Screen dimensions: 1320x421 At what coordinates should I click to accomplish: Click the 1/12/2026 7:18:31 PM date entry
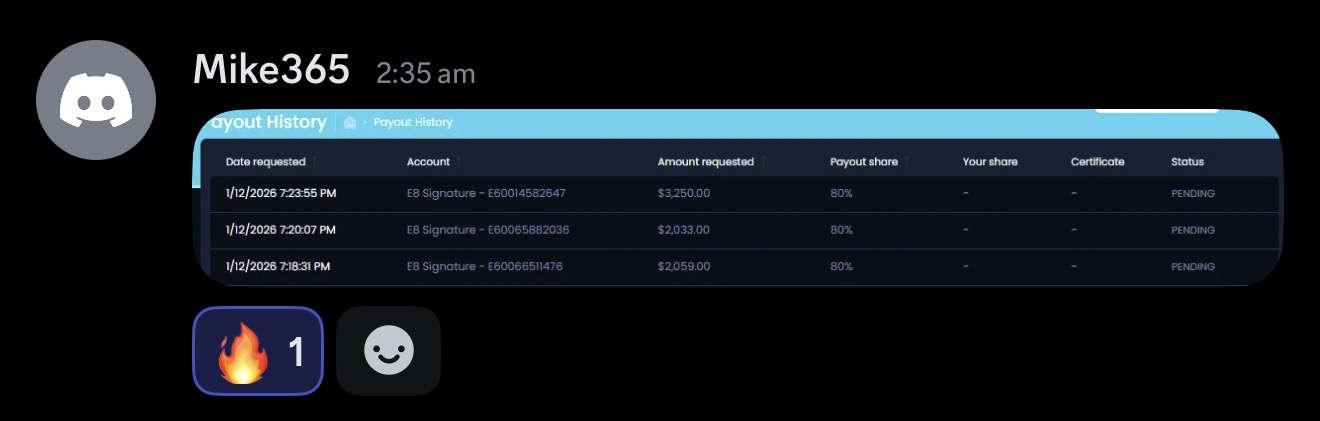click(278, 267)
